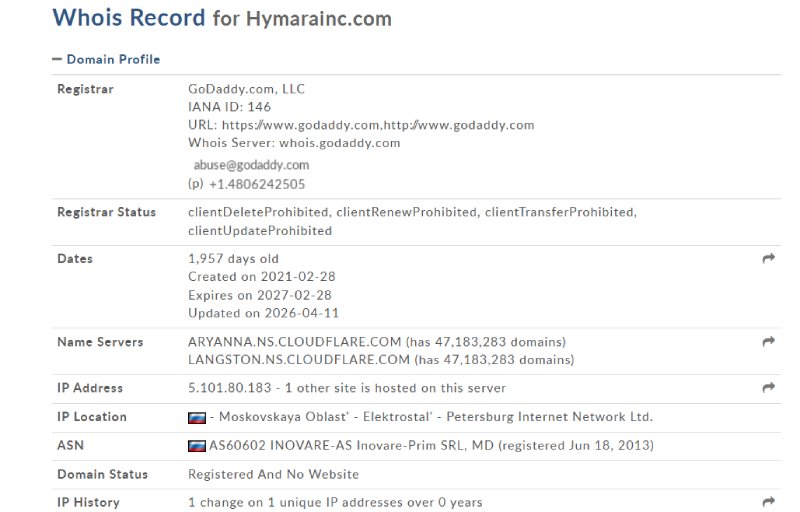The height and width of the screenshot is (512, 800).
Task: Click the IP Address row label
Action: pyautogui.click(x=90, y=388)
